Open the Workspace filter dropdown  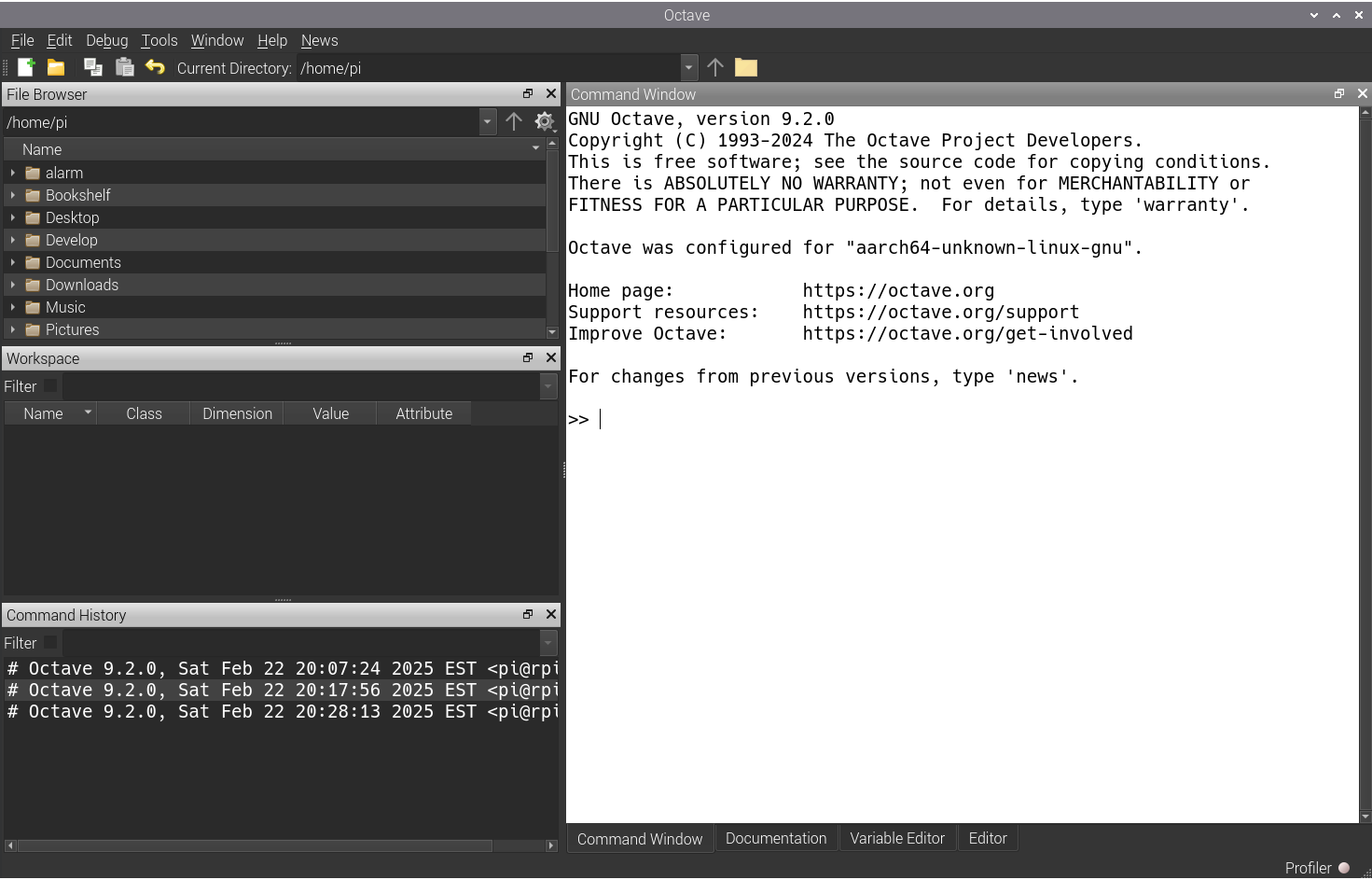click(x=548, y=386)
